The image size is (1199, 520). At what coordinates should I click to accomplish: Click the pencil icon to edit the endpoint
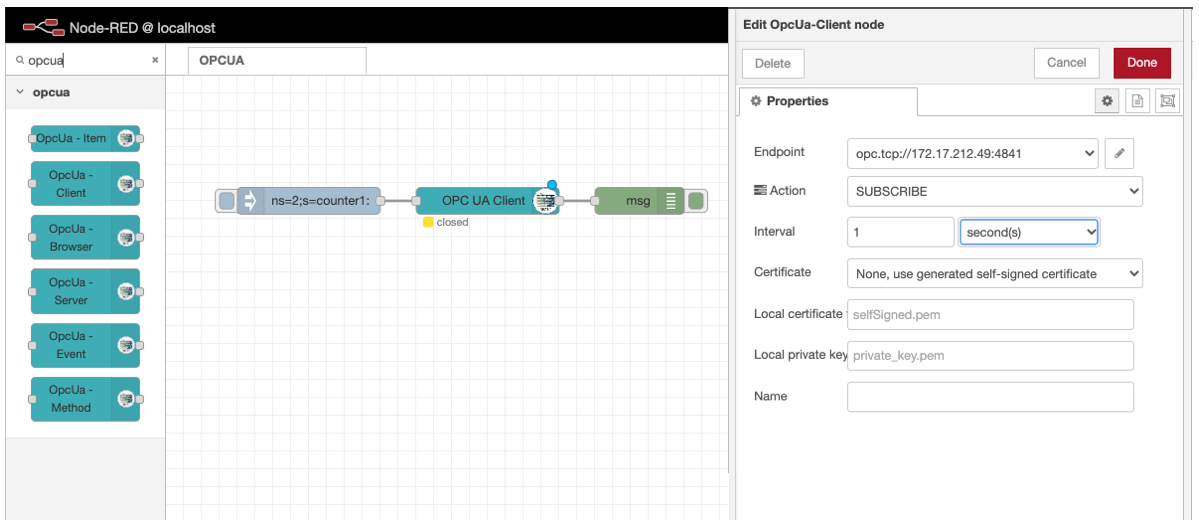tap(1120, 154)
